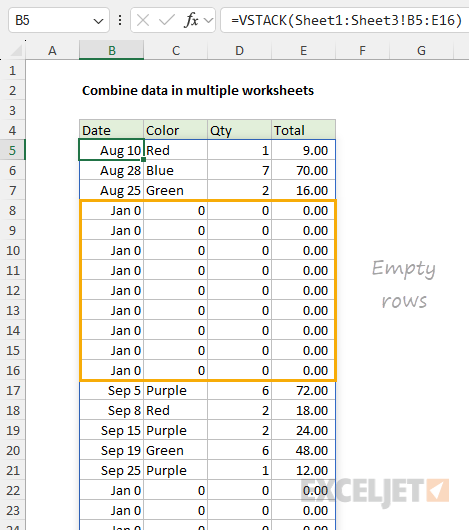Screen dimensions: 469x530
Task: Click the Select All corner triangle
Action: (16, 51)
